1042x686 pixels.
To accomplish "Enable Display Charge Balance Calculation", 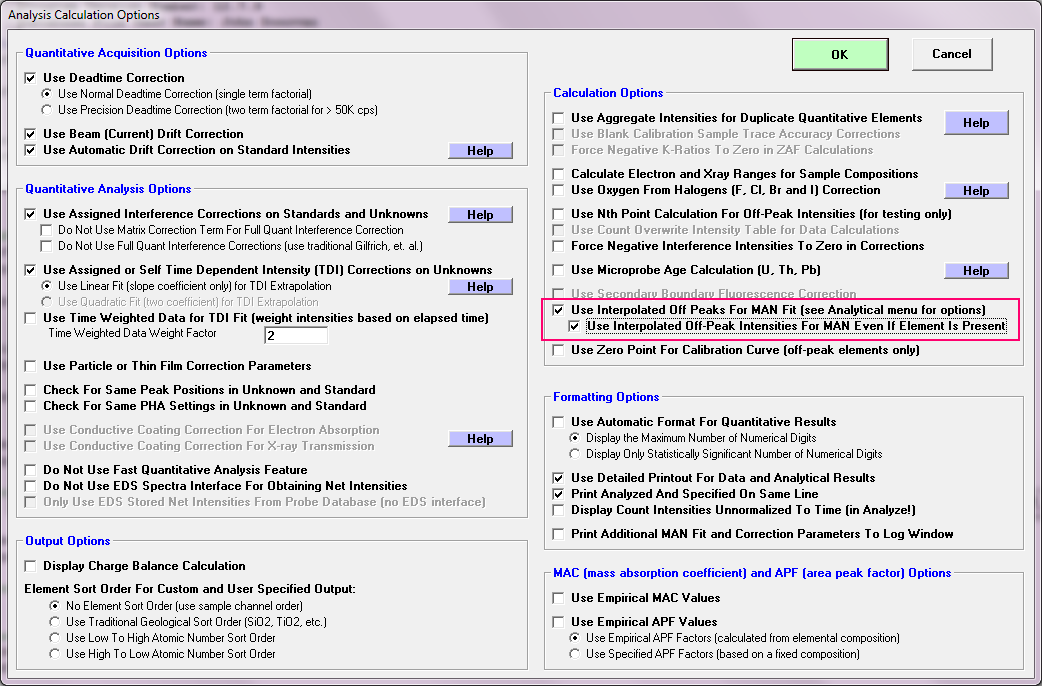I will tap(31, 566).
